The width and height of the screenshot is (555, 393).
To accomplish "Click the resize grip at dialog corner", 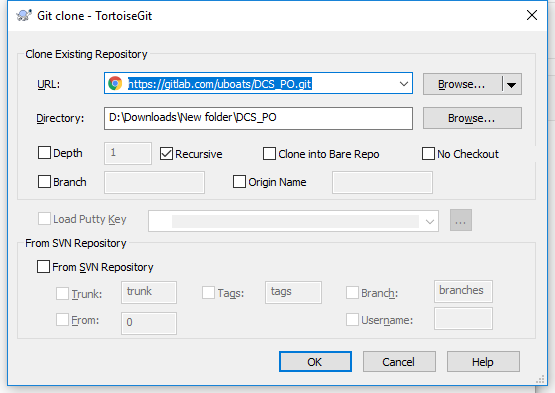I will click(x=540, y=380).
